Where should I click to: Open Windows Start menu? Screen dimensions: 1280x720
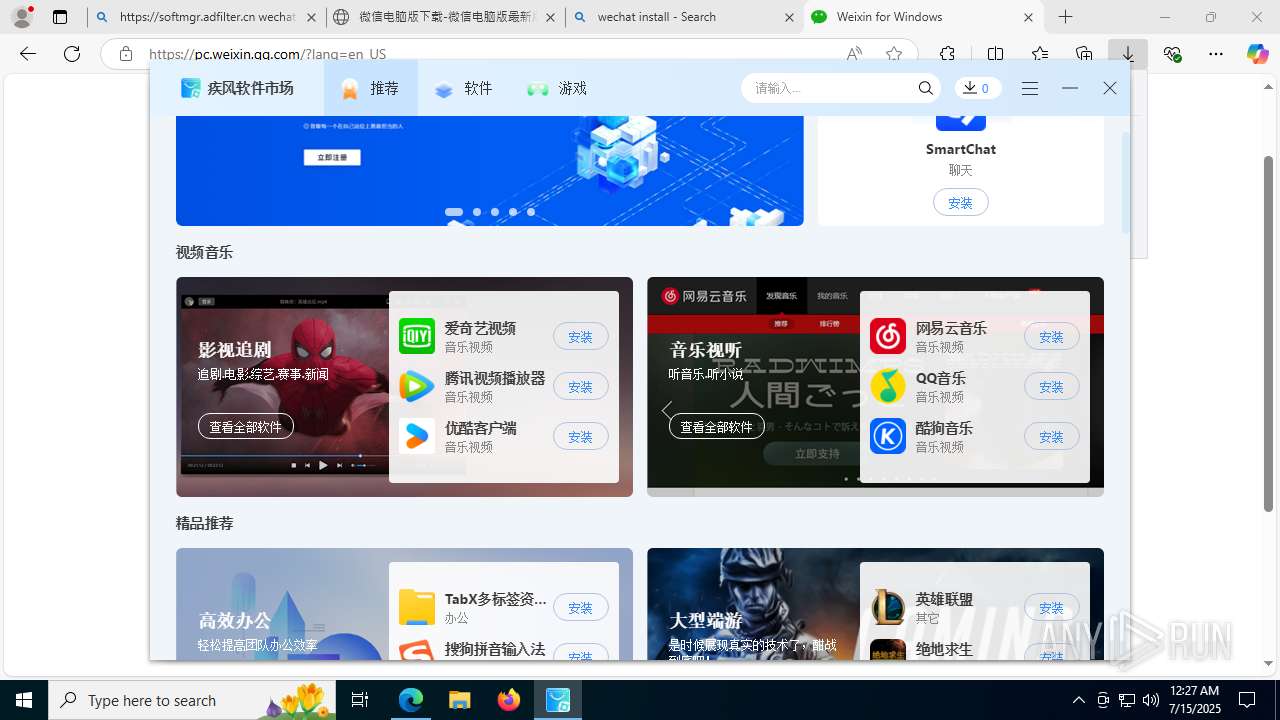[x=24, y=700]
